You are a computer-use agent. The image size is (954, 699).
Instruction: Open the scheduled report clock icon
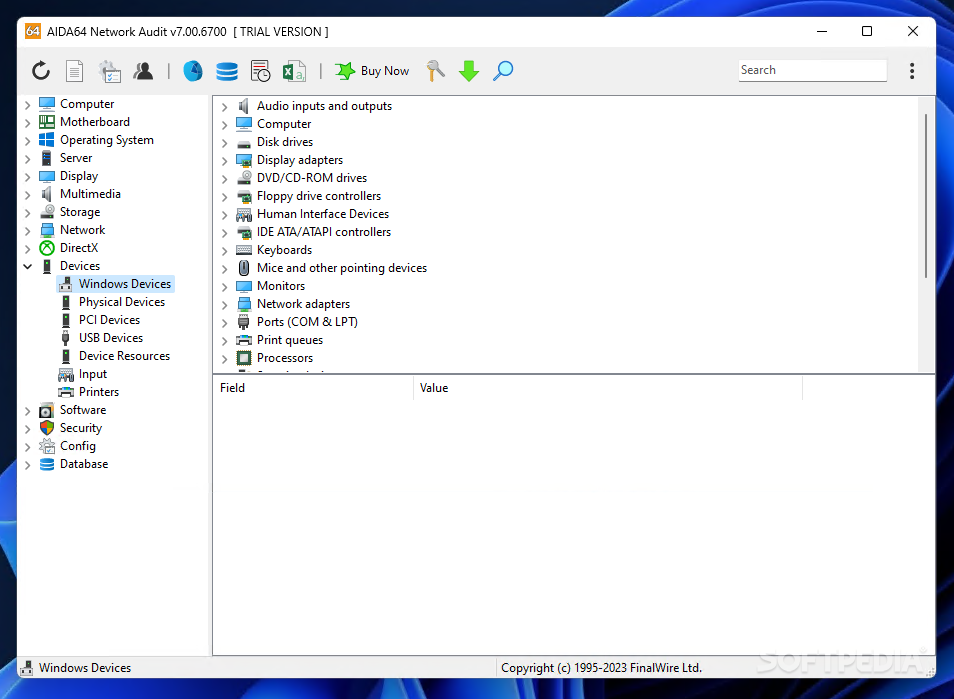(260, 71)
